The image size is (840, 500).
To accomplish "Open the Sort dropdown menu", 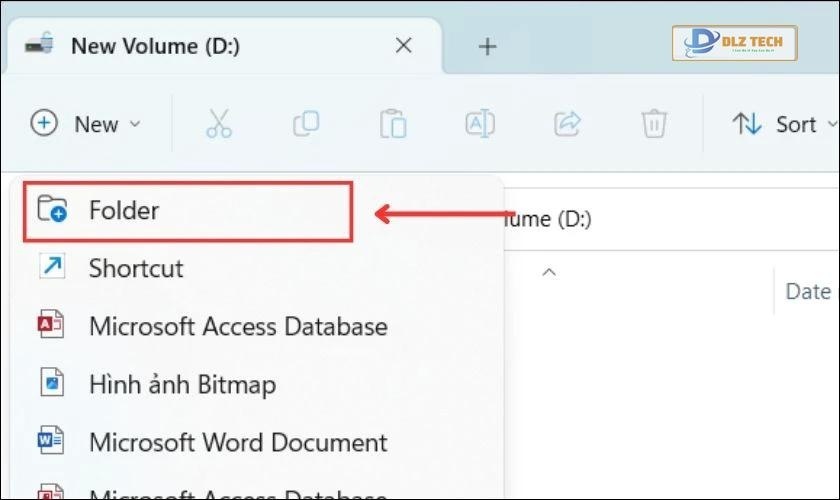I will point(786,124).
